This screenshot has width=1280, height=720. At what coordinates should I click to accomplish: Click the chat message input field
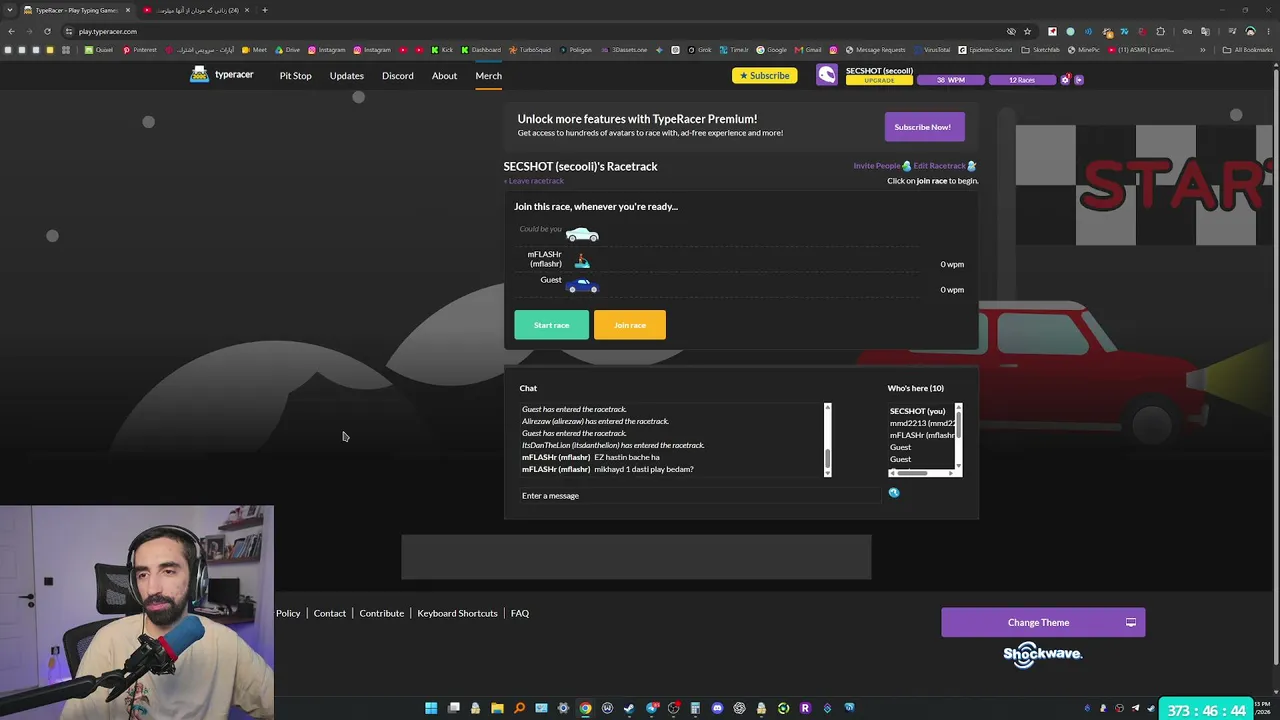pos(700,496)
